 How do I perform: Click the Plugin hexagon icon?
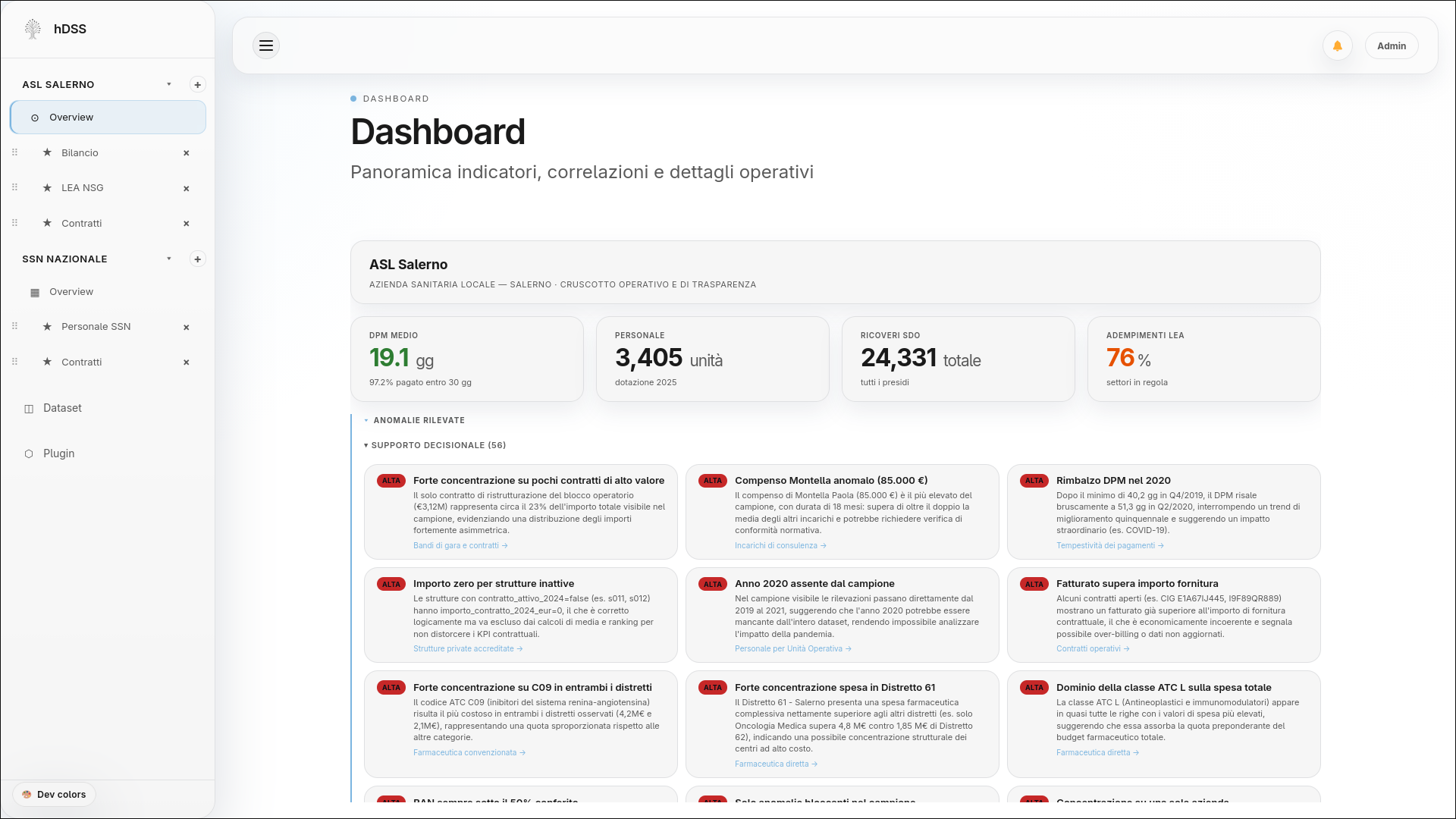click(x=29, y=453)
